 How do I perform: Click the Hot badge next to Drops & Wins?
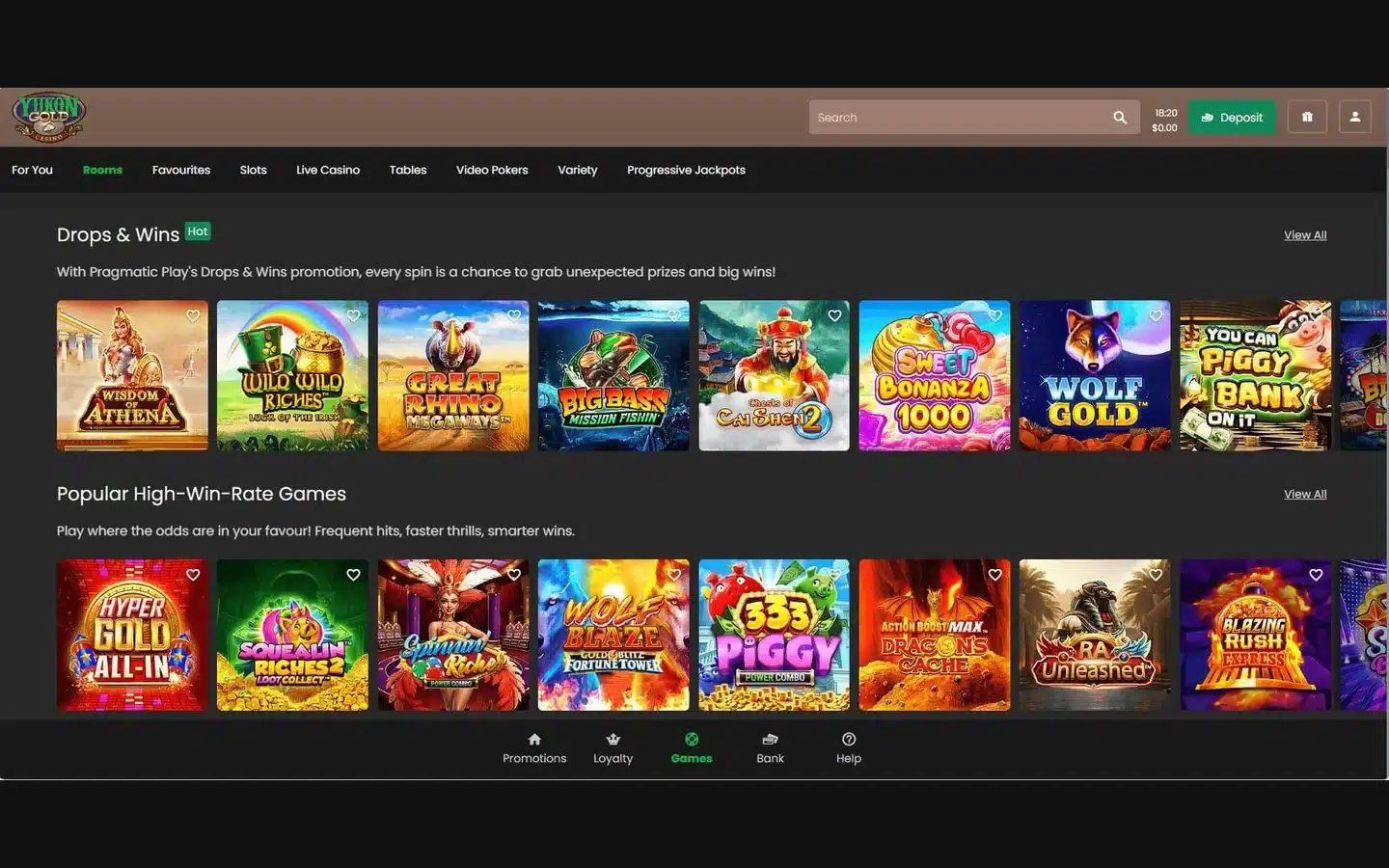198,231
